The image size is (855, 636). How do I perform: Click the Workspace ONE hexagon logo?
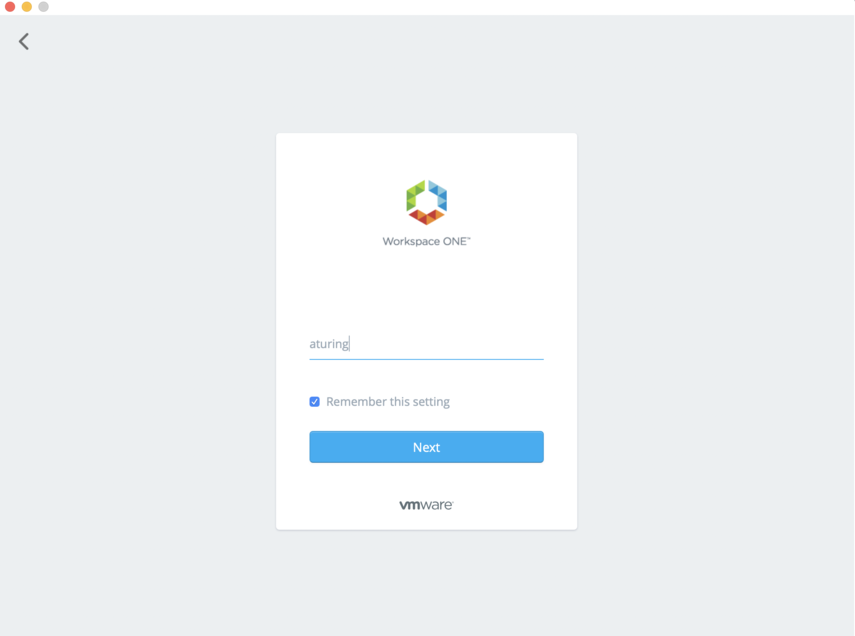point(426,202)
